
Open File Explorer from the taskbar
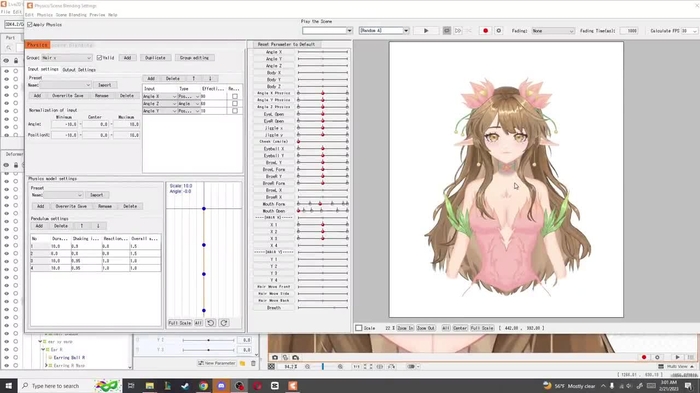click(150, 386)
